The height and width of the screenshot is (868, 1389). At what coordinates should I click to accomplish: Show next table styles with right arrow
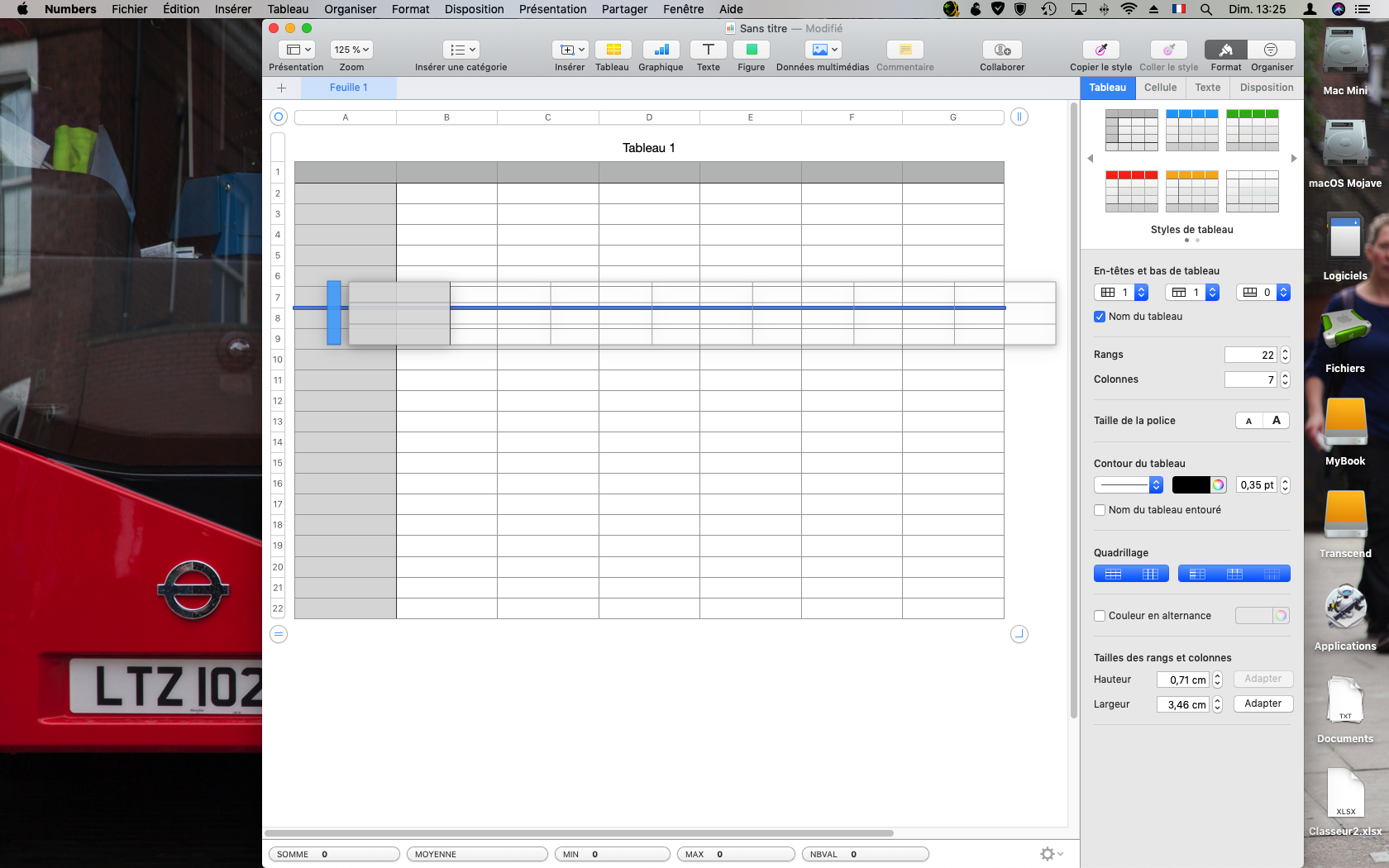tap(1294, 159)
